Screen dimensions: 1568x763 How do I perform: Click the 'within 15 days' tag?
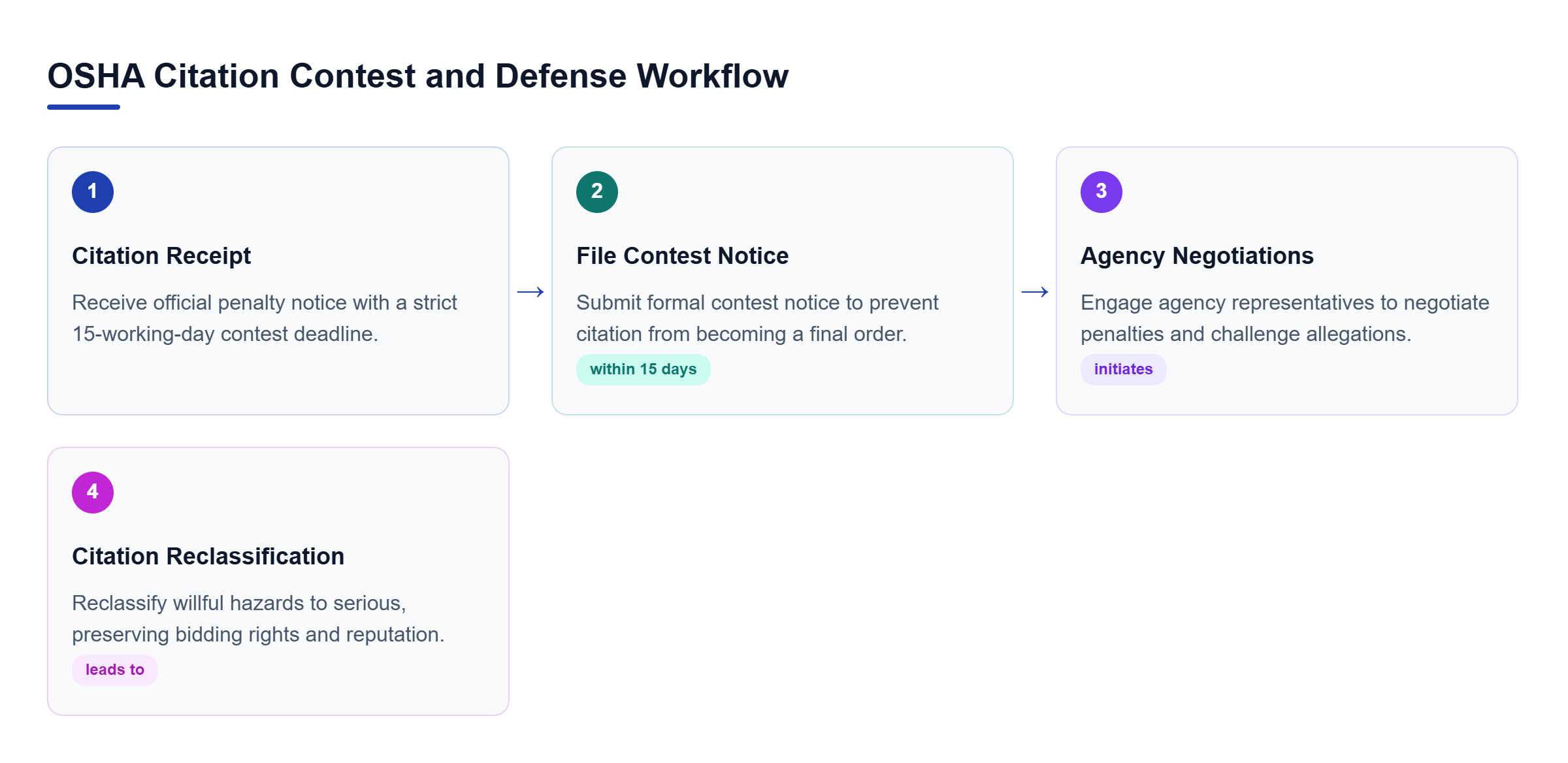[x=644, y=370]
